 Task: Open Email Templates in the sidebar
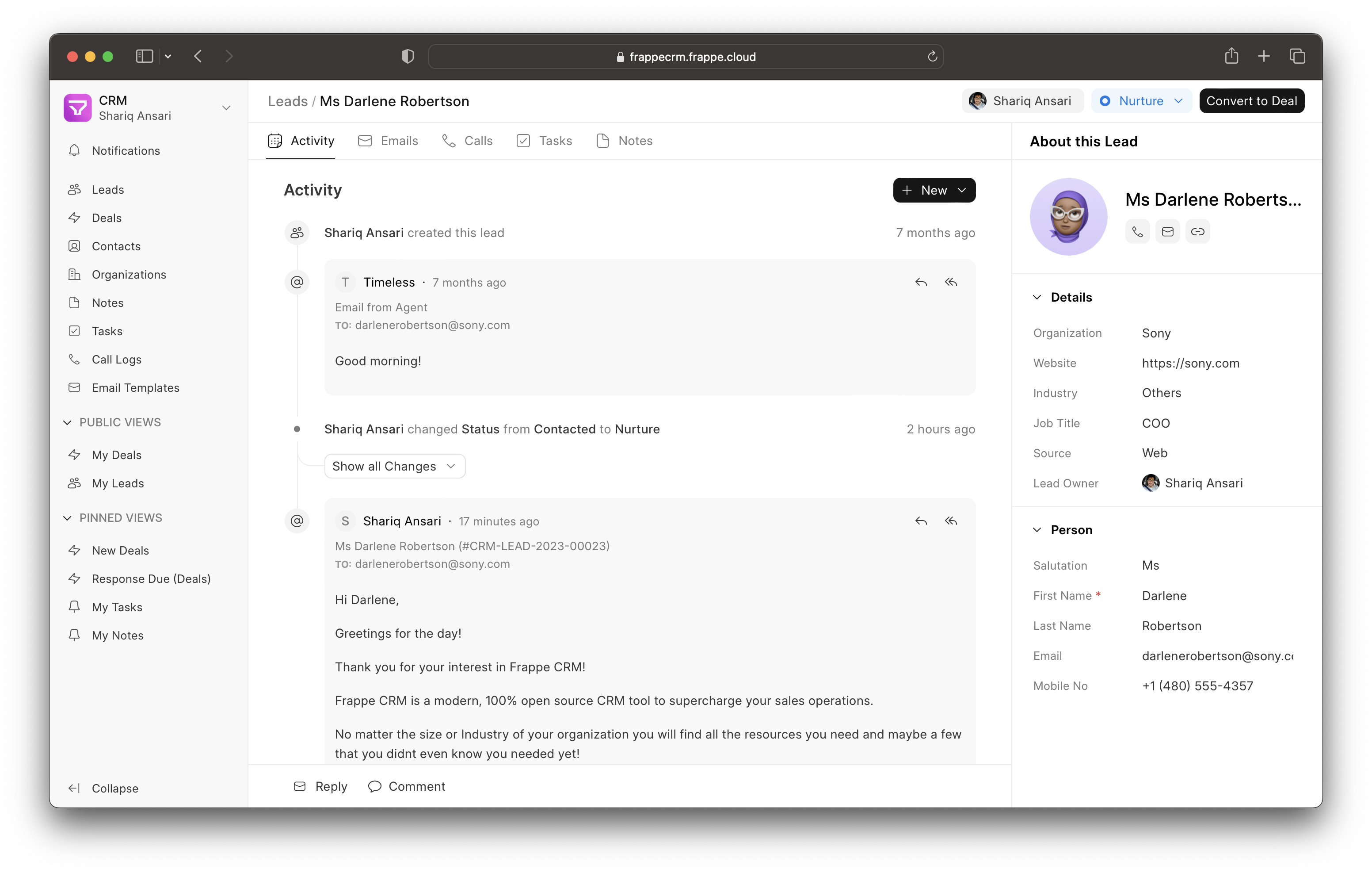(x=135, y=387)
